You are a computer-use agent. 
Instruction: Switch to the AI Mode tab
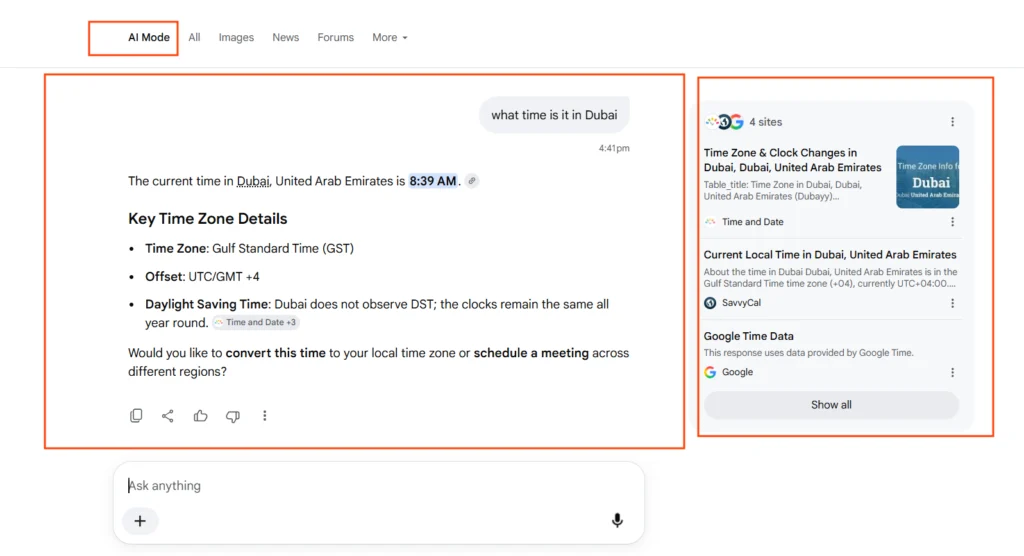pyautogui.click(x=148, y=37)
